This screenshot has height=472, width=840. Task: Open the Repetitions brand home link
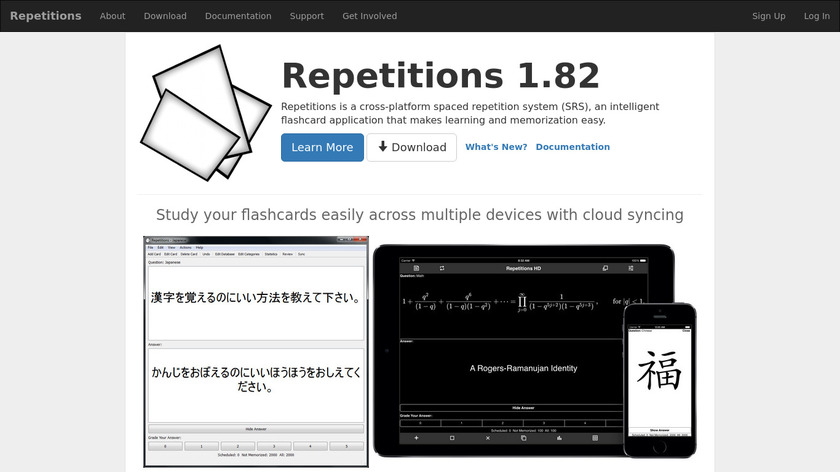tap(46, 16)
